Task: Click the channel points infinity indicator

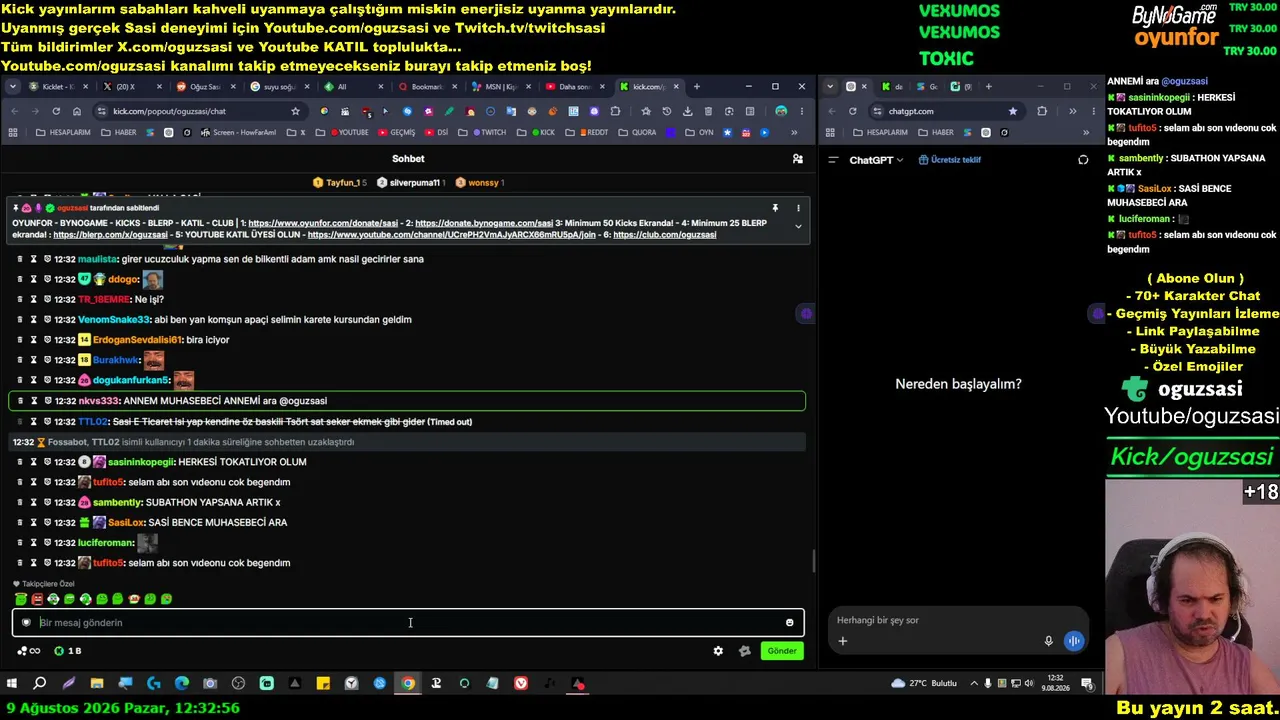Action: point(28,651)
